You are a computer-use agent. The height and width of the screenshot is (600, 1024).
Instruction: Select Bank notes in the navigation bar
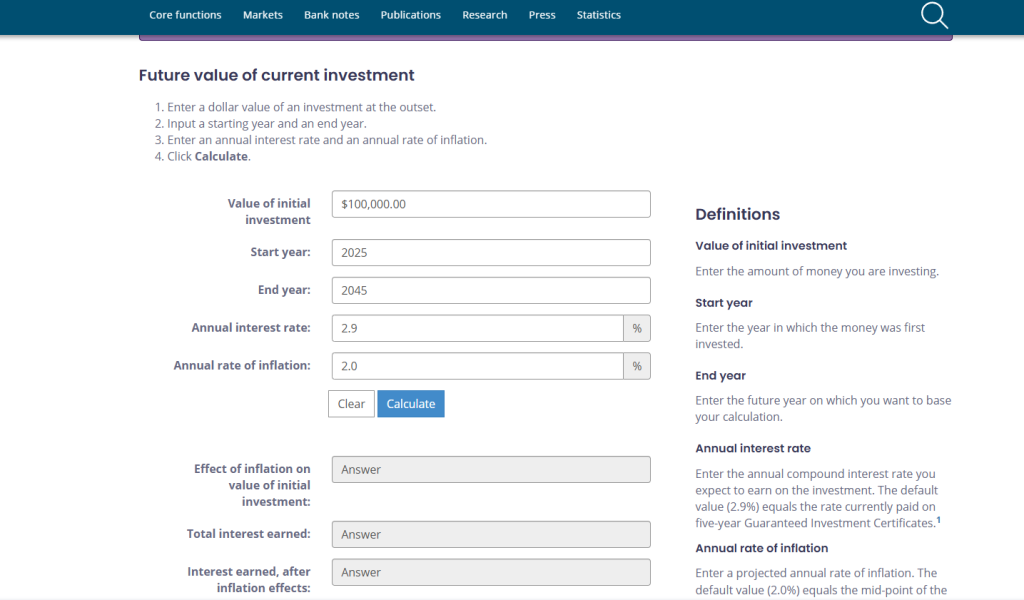331,15
